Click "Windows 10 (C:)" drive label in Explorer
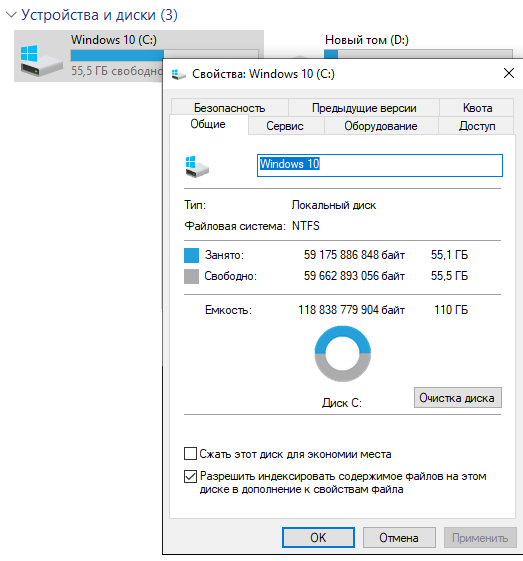Image resolution: width=523 pixels, height=561 pixels. (114, 40)
